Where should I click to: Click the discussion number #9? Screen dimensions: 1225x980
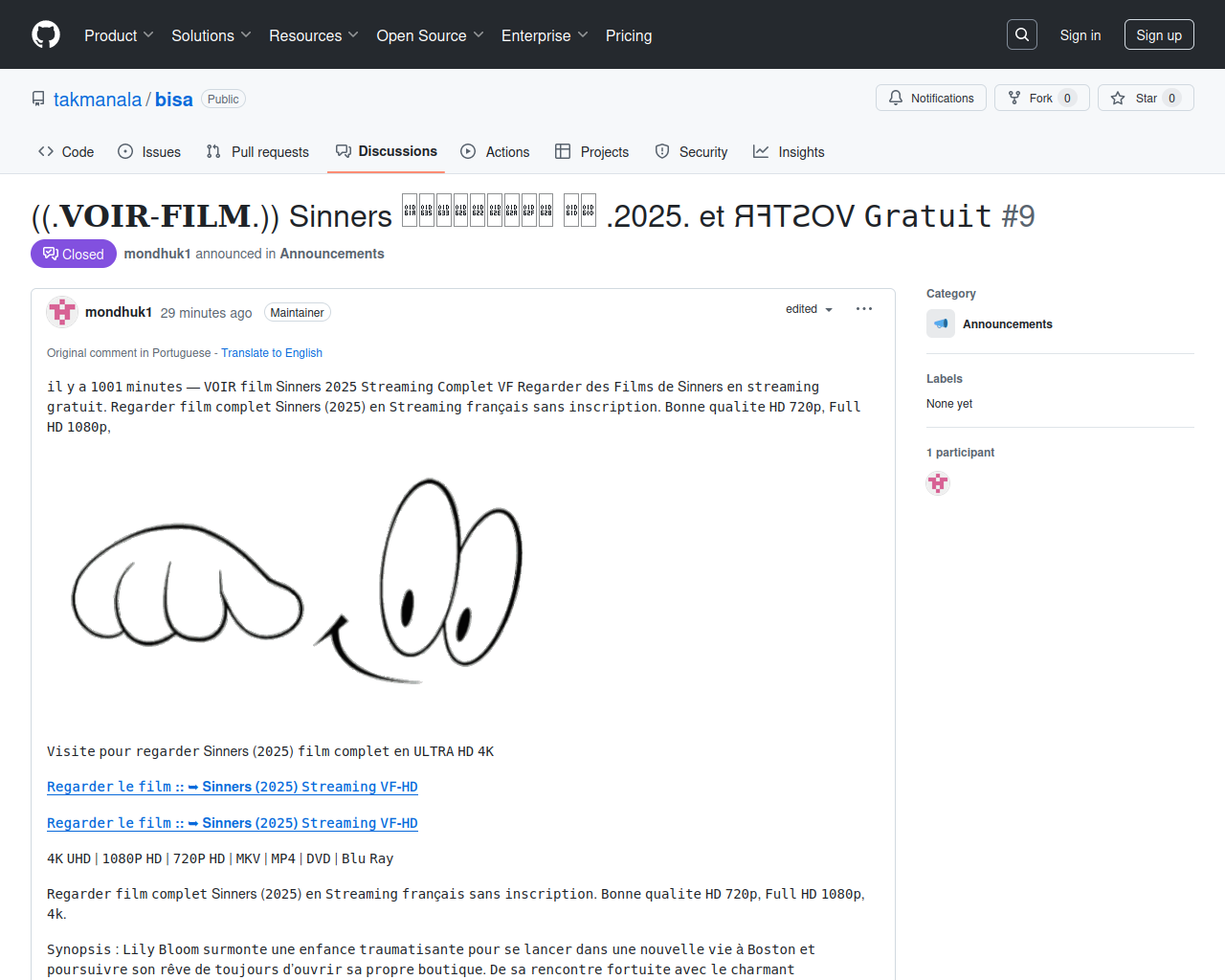coord(1018,216)
